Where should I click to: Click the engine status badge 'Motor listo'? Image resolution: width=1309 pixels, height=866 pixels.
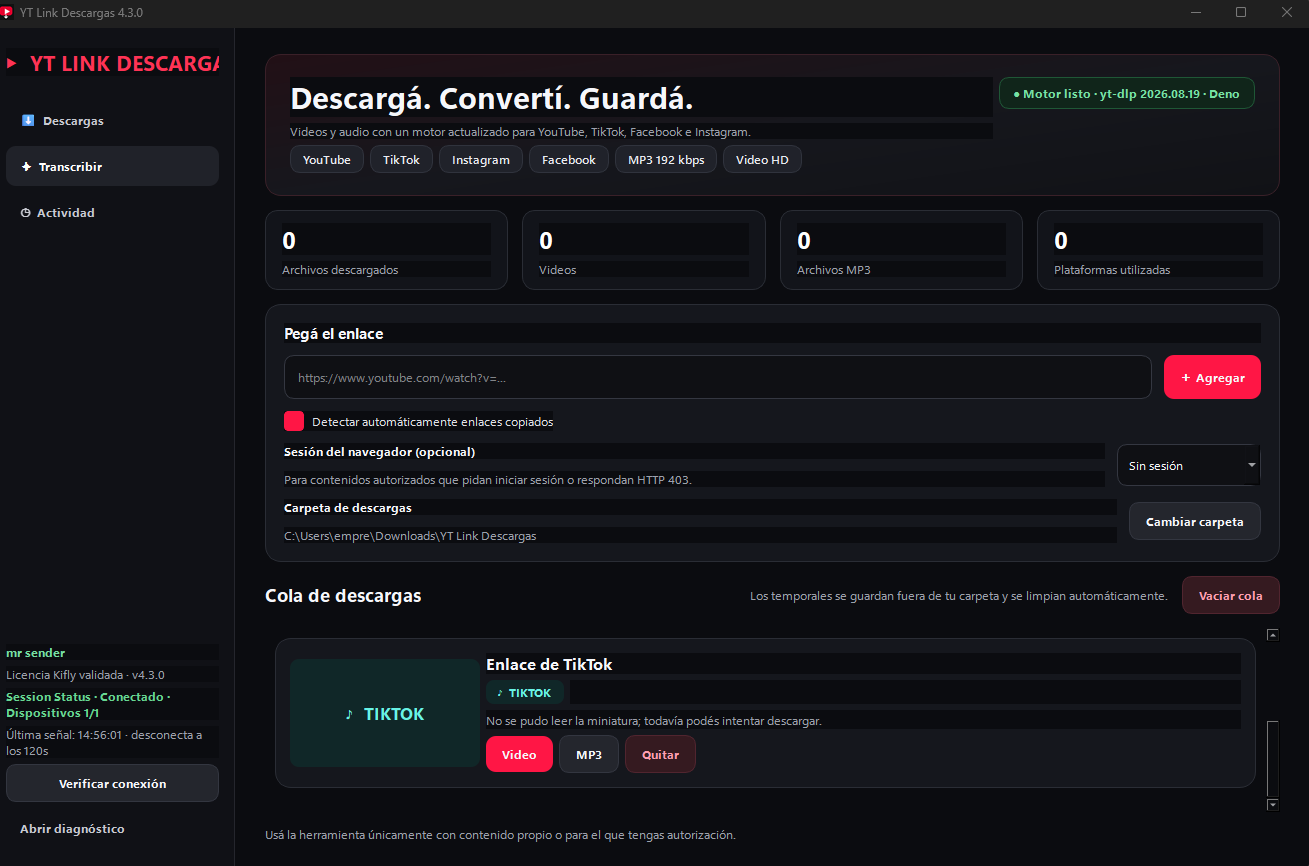(1126, 94)
